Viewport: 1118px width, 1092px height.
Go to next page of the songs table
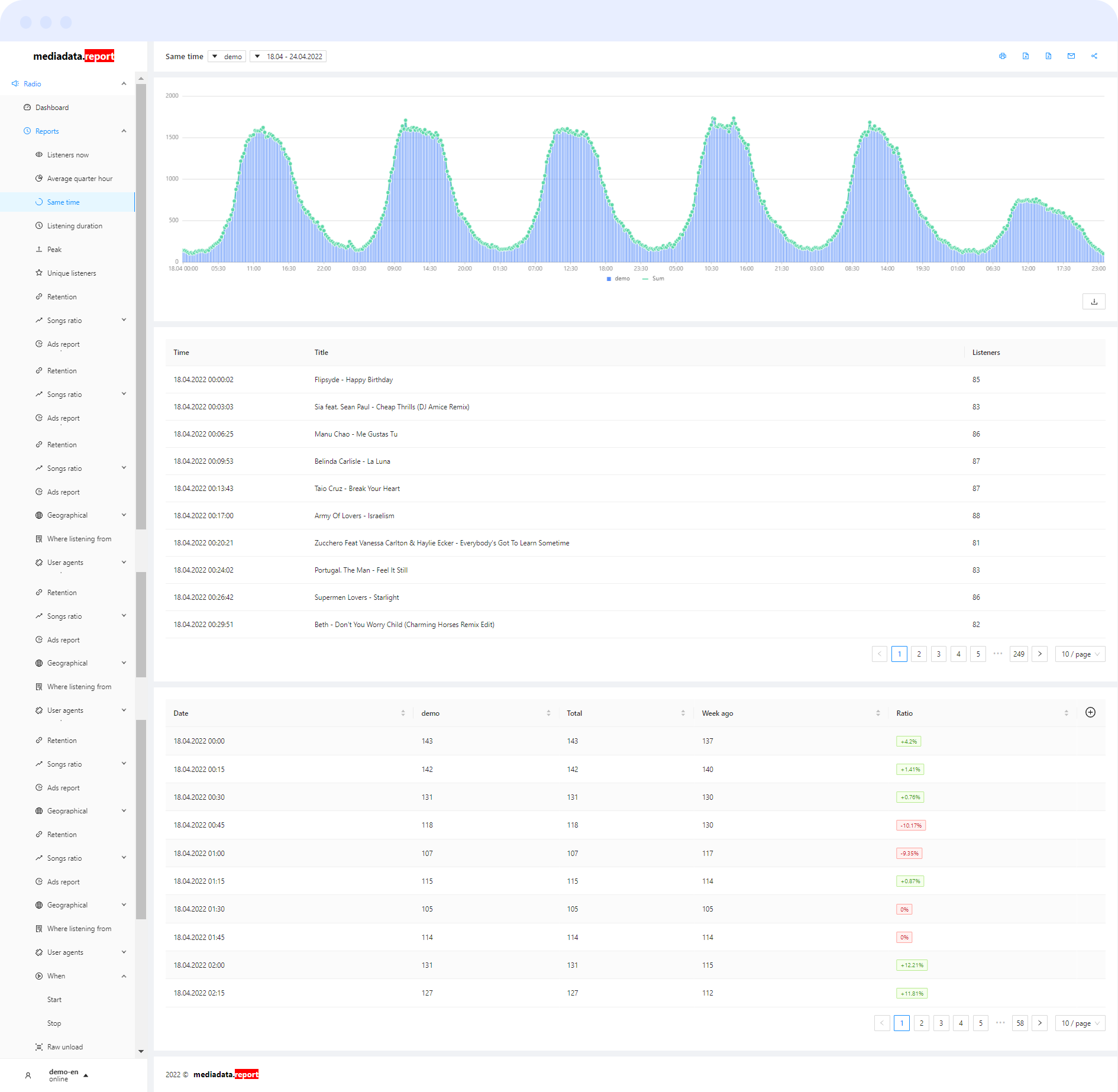1040,654
